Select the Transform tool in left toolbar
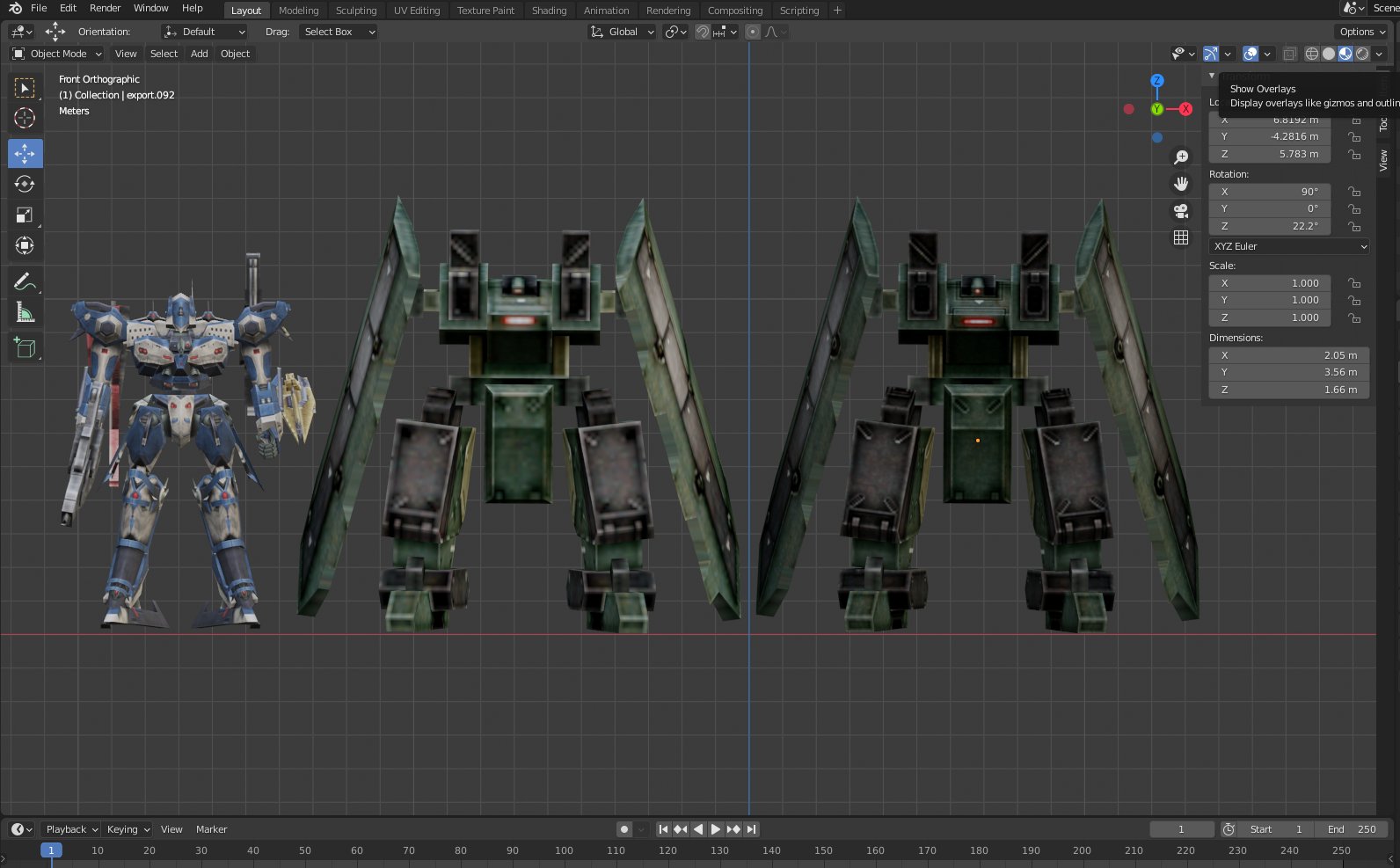The width and height of the screenshot is (1400, 868). pos(25,245)
